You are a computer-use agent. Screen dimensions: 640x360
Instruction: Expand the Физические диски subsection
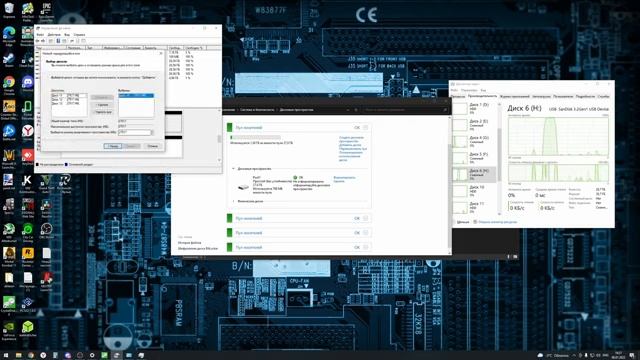pos(234,201)
